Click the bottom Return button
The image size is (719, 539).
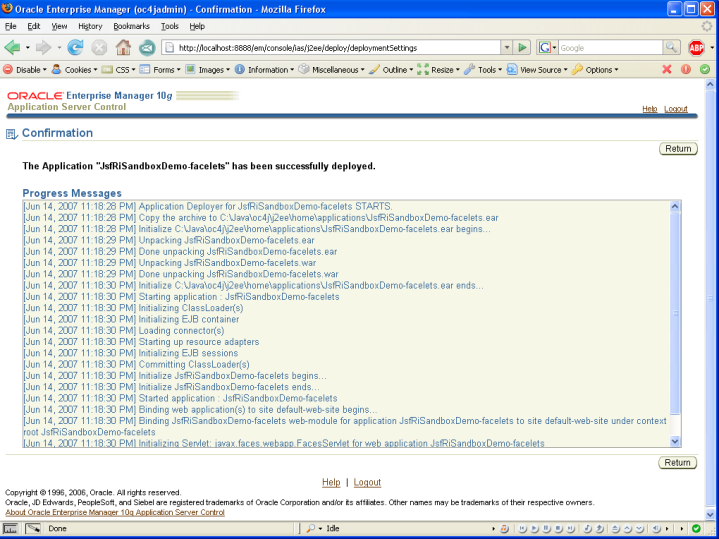click(x=678, y=462)
